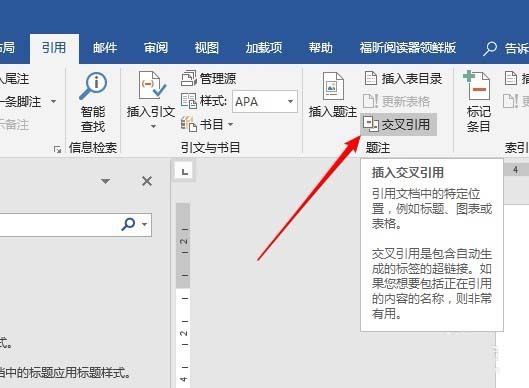Click the 管理源 button
Image resolution: width=529 pixels, height=388 pixels.
(x=208, y=78)
